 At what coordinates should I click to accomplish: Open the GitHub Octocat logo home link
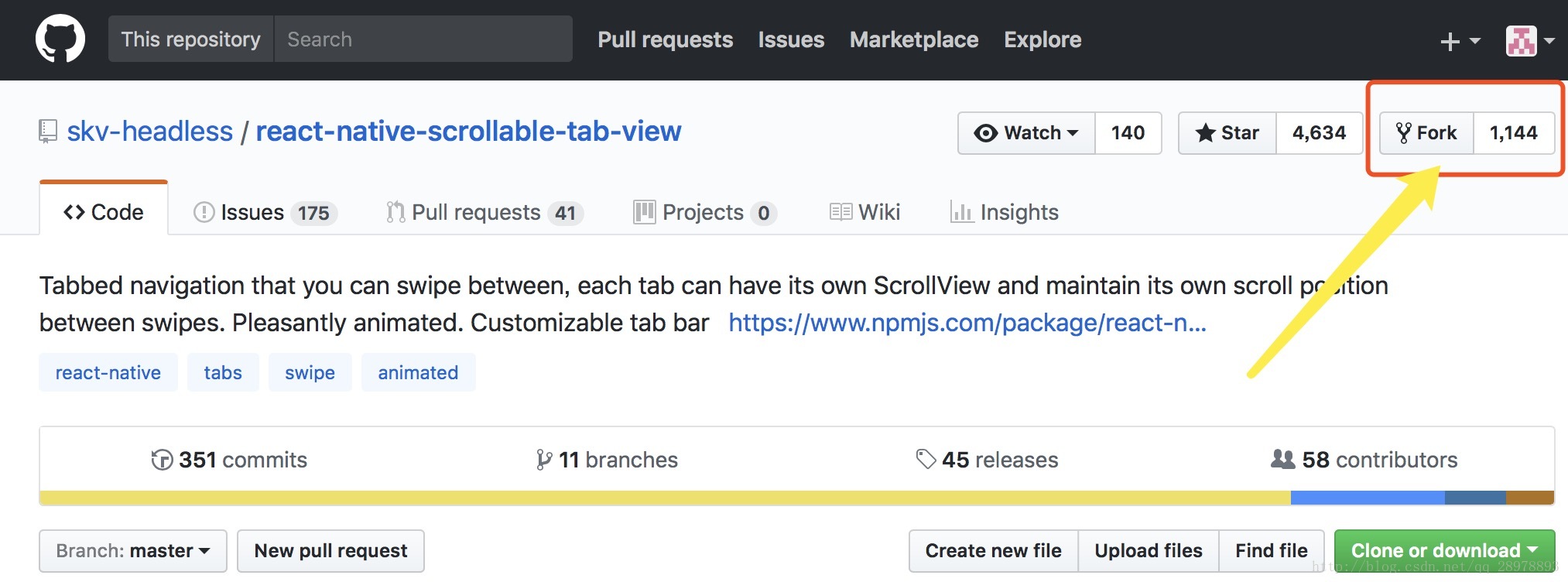click(60, 39)
